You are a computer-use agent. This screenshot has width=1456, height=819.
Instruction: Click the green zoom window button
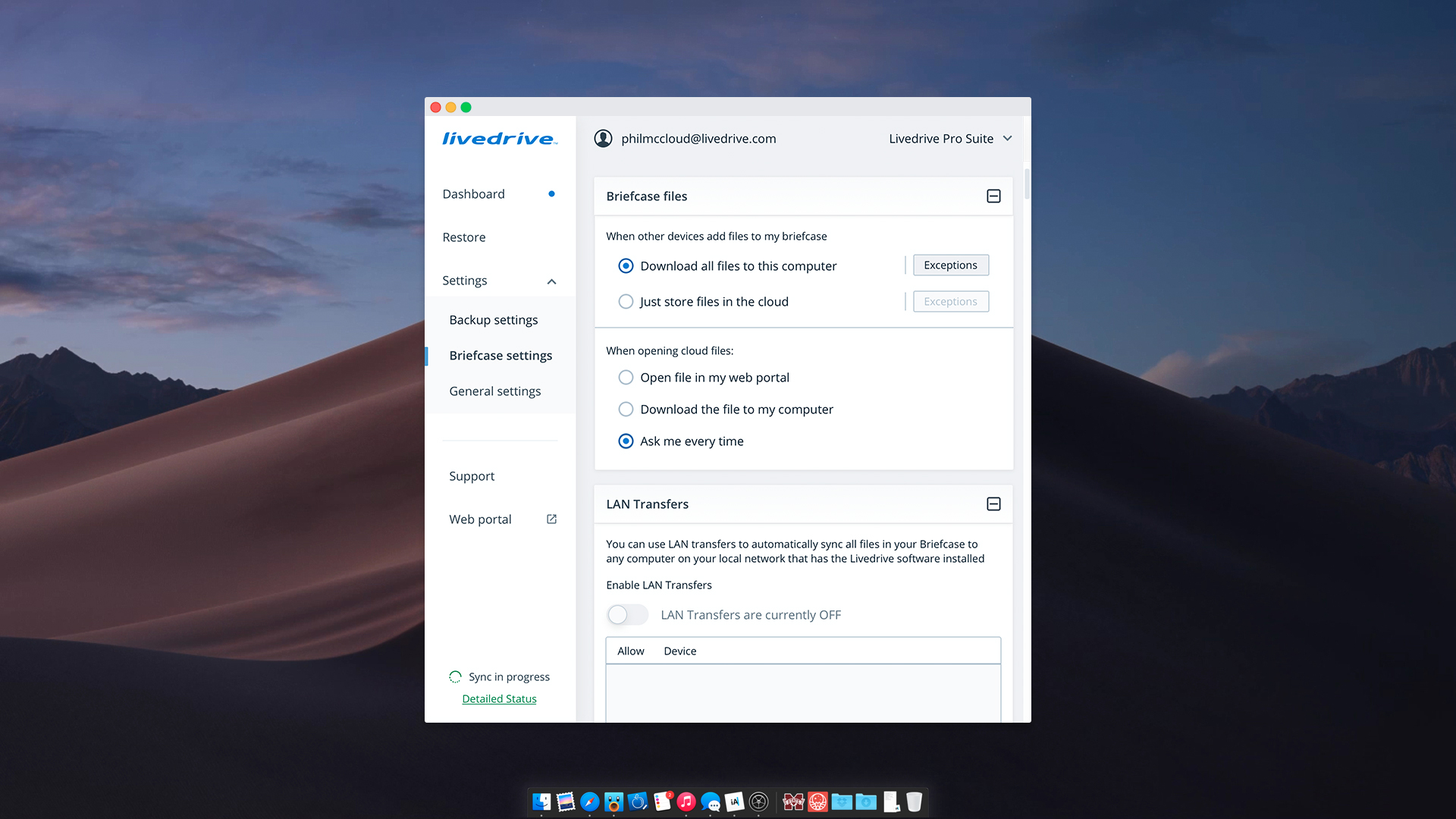pos(466,107)
